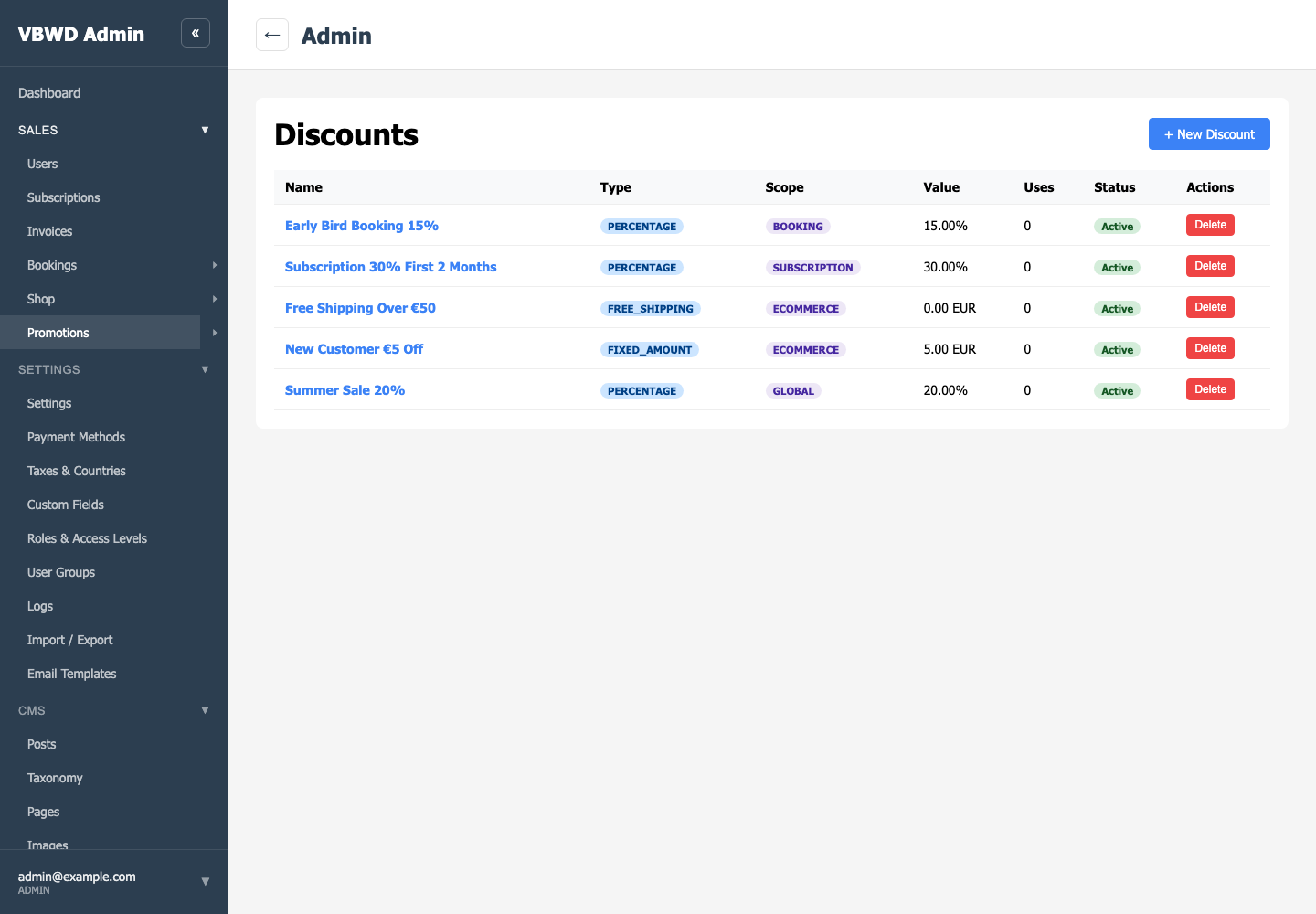This screenshot has height=914, width=1316.
Task: Open Users in the sidebar
Action: pos(42,164)
